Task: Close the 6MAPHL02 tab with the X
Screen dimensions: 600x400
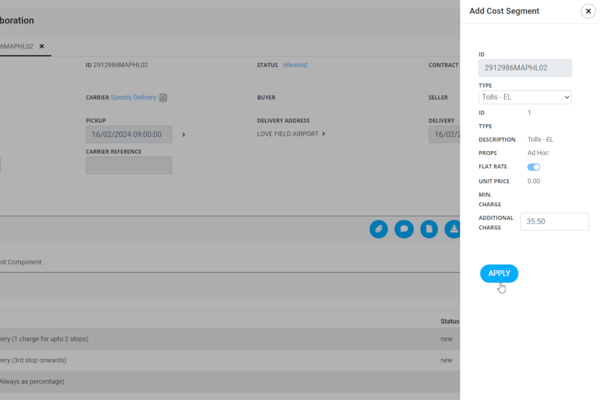Action: [42, 46]
